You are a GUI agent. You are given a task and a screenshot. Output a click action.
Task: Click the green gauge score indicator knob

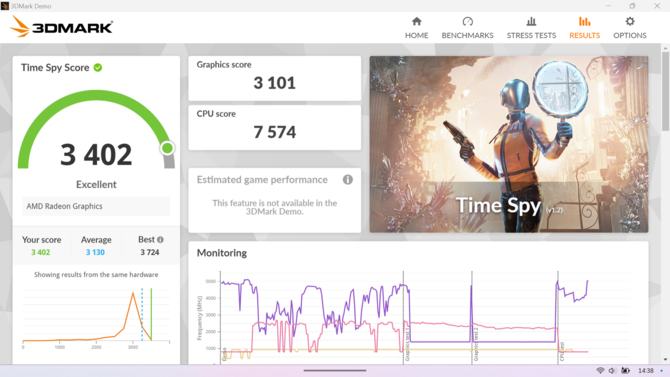pos(167,148)
